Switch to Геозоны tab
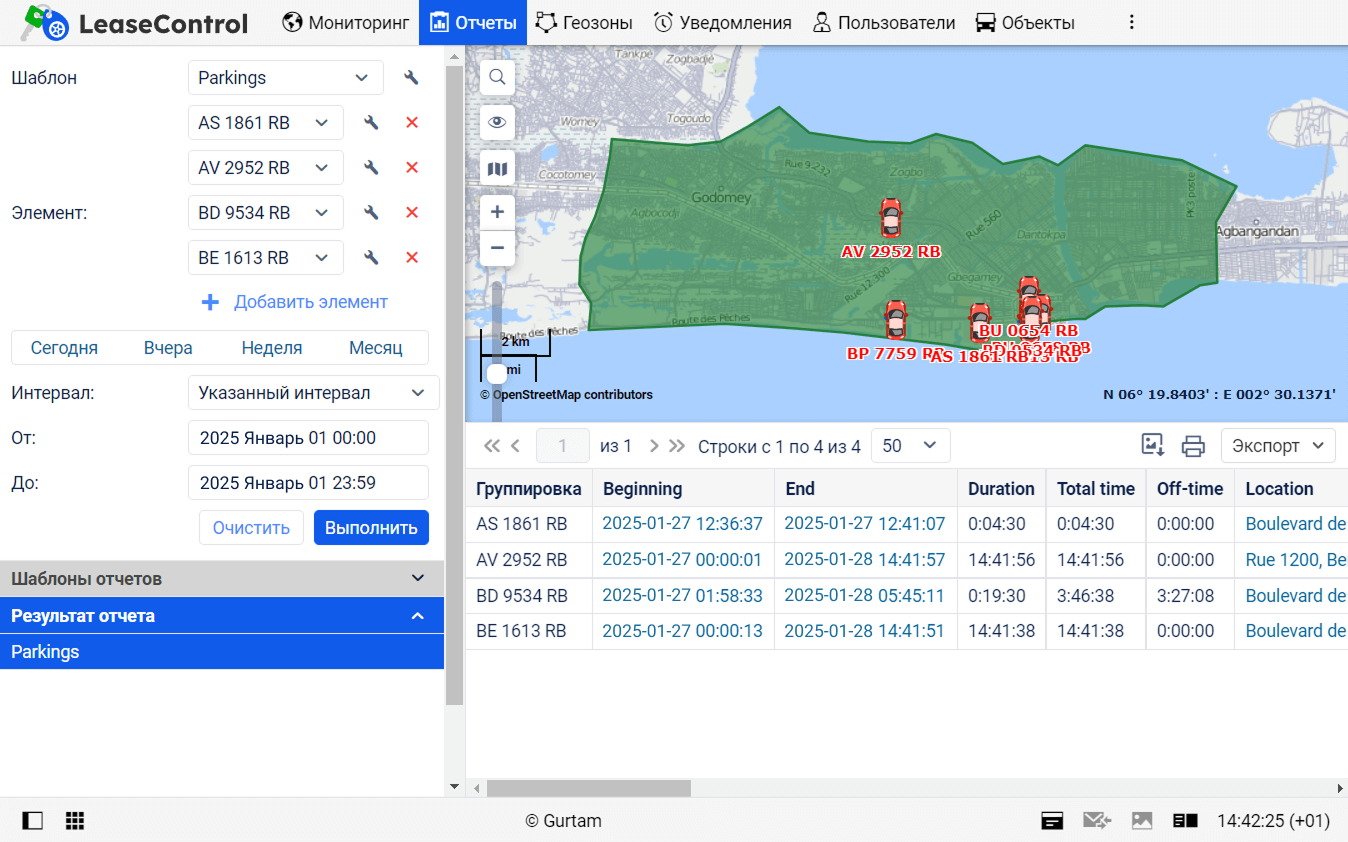This screenshot has width=1348, height=842. coord(584,22)
